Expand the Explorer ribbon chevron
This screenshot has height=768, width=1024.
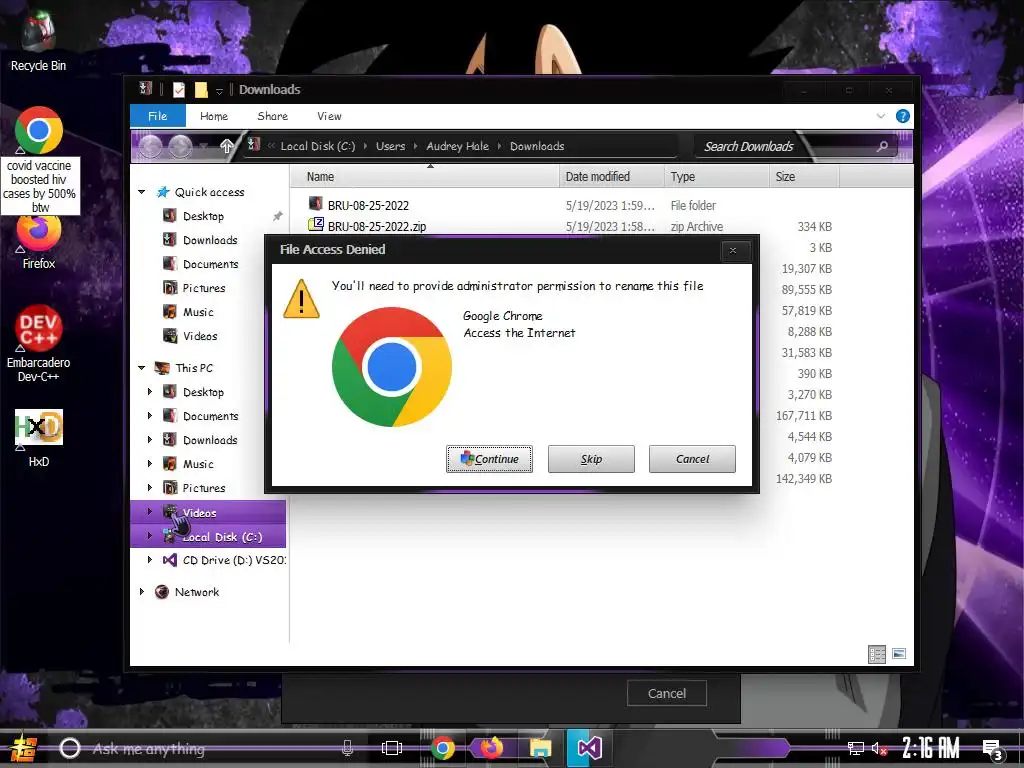[x=880, y=116]
